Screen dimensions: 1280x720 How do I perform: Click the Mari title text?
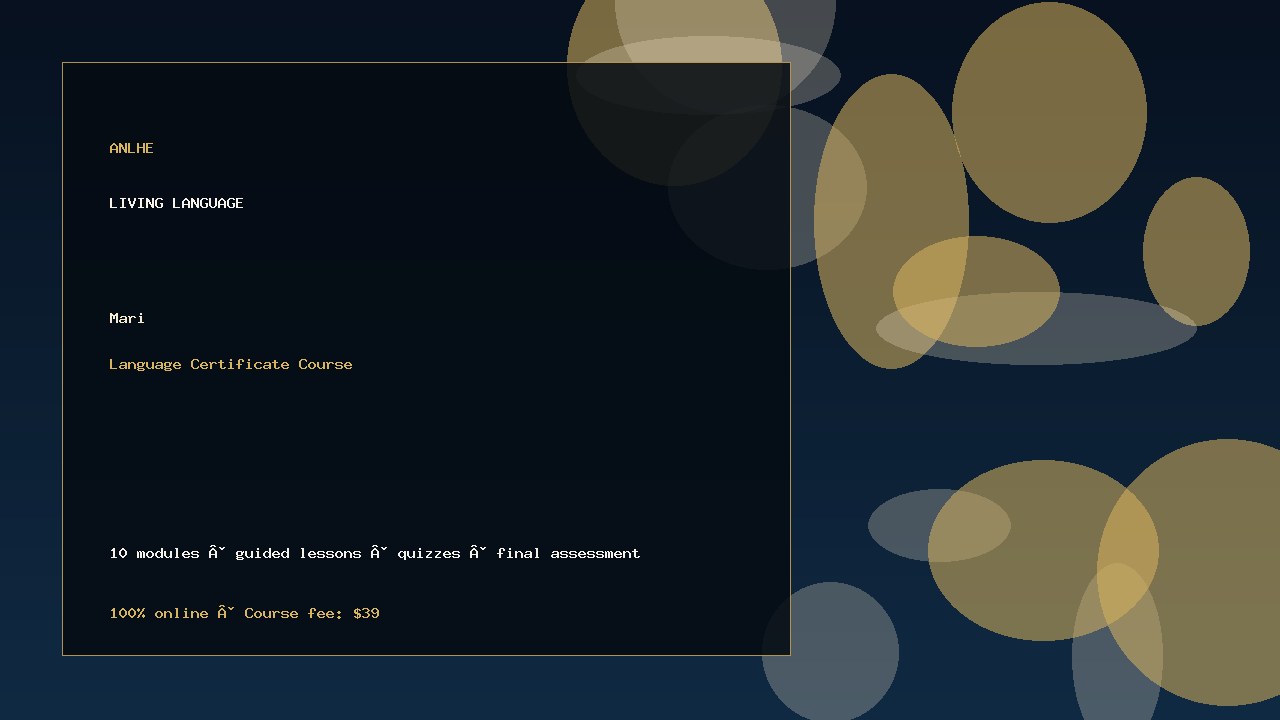click(127, 318)
